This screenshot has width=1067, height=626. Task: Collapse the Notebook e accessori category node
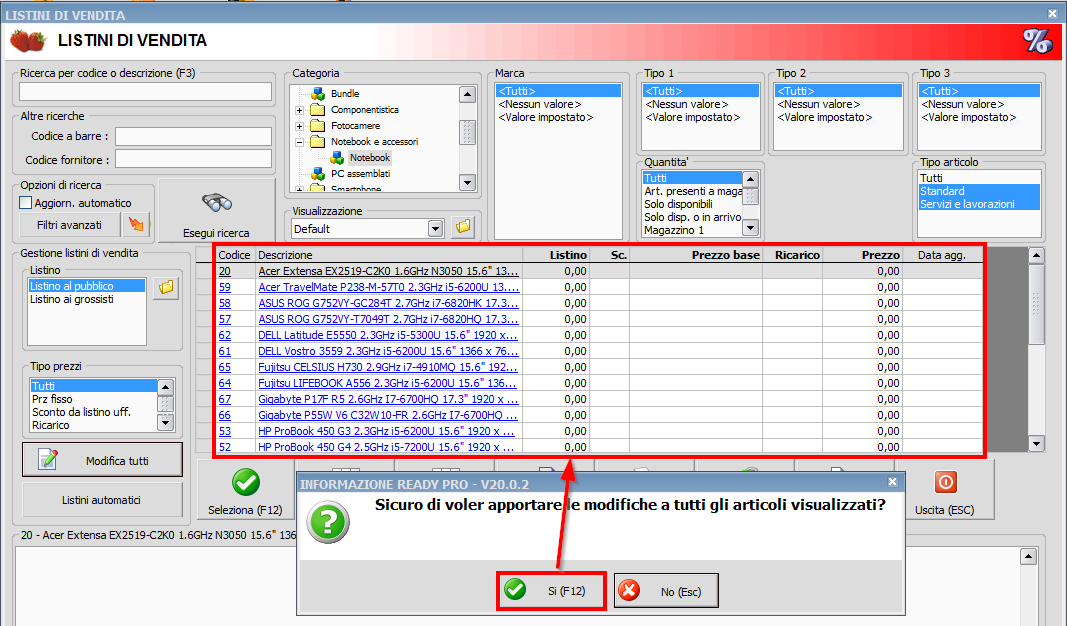click(299, 142)
